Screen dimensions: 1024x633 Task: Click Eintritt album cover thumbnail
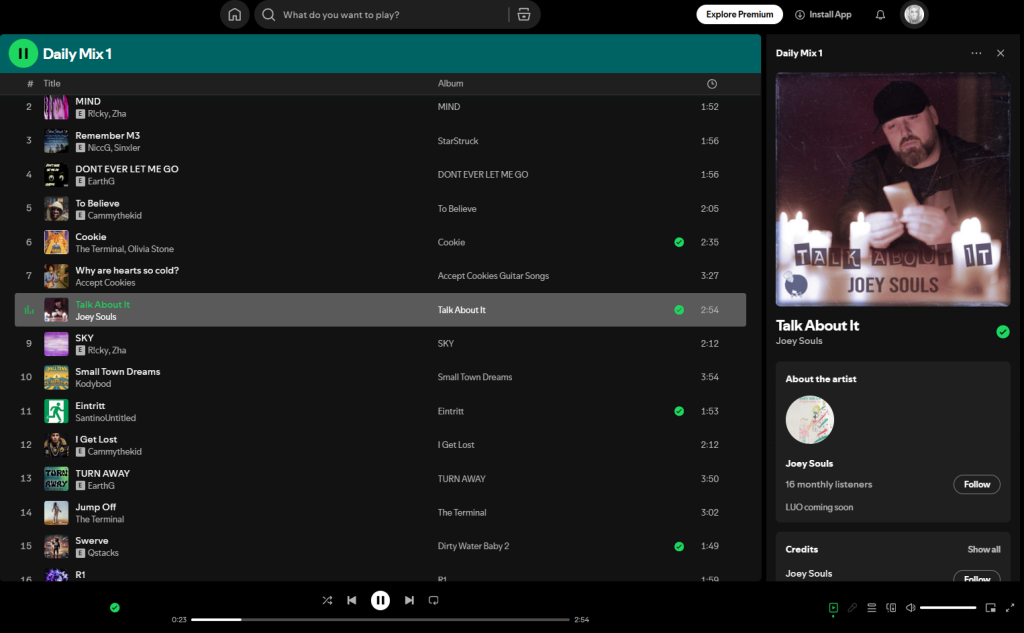(x=56, y=411)
